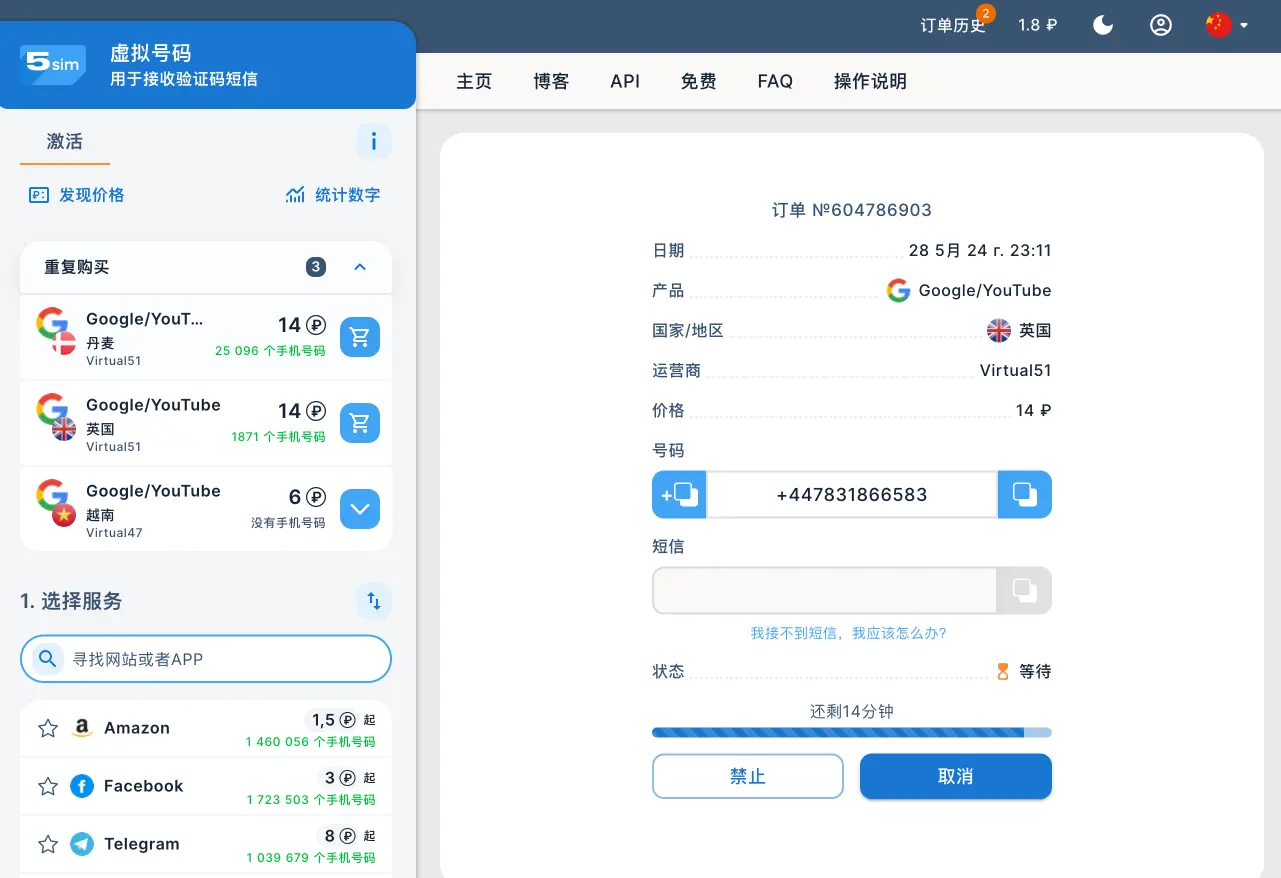Click Amazon price 1,5 ₽
This screenshot has width=1281, height=878.
[x=332, y=720]
